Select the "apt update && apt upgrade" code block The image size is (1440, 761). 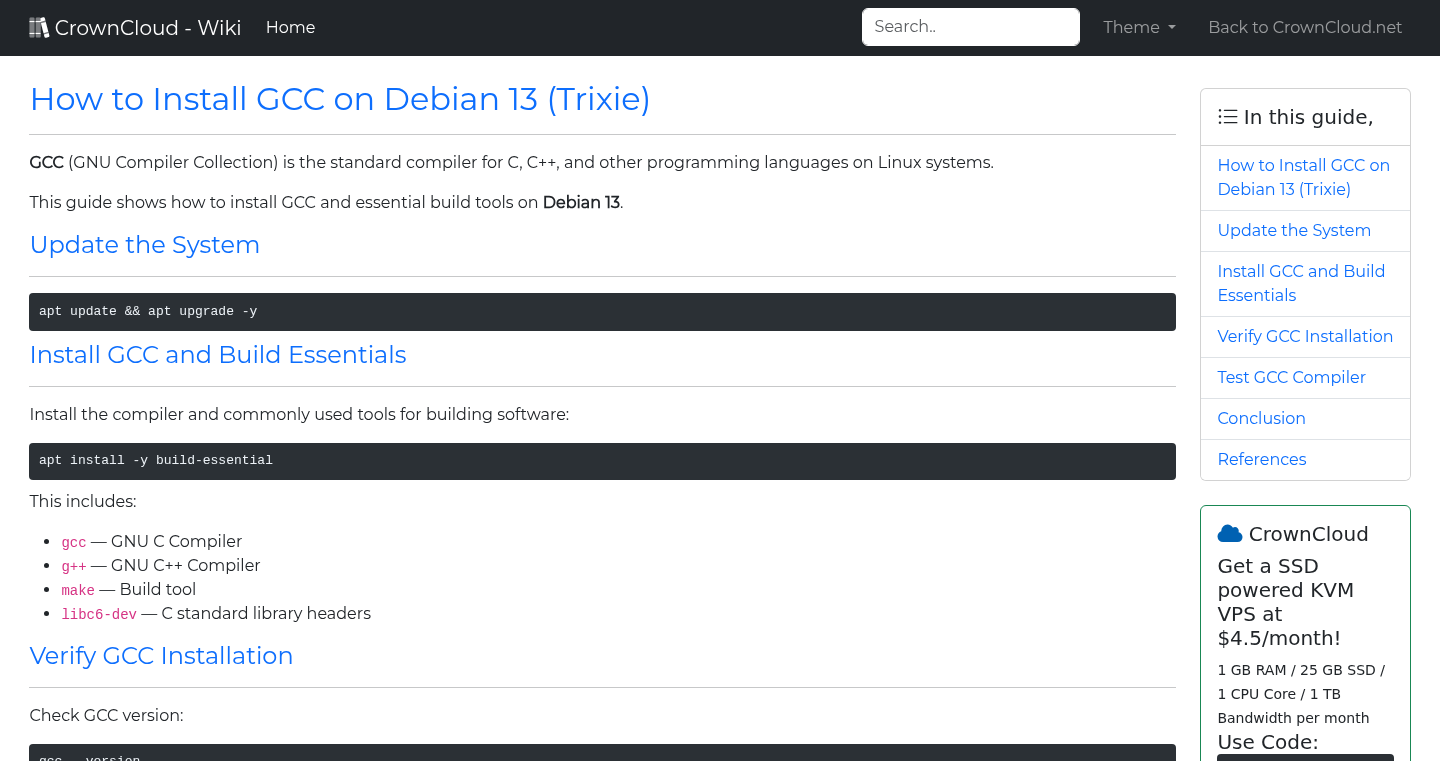click(x=602, y=311)
